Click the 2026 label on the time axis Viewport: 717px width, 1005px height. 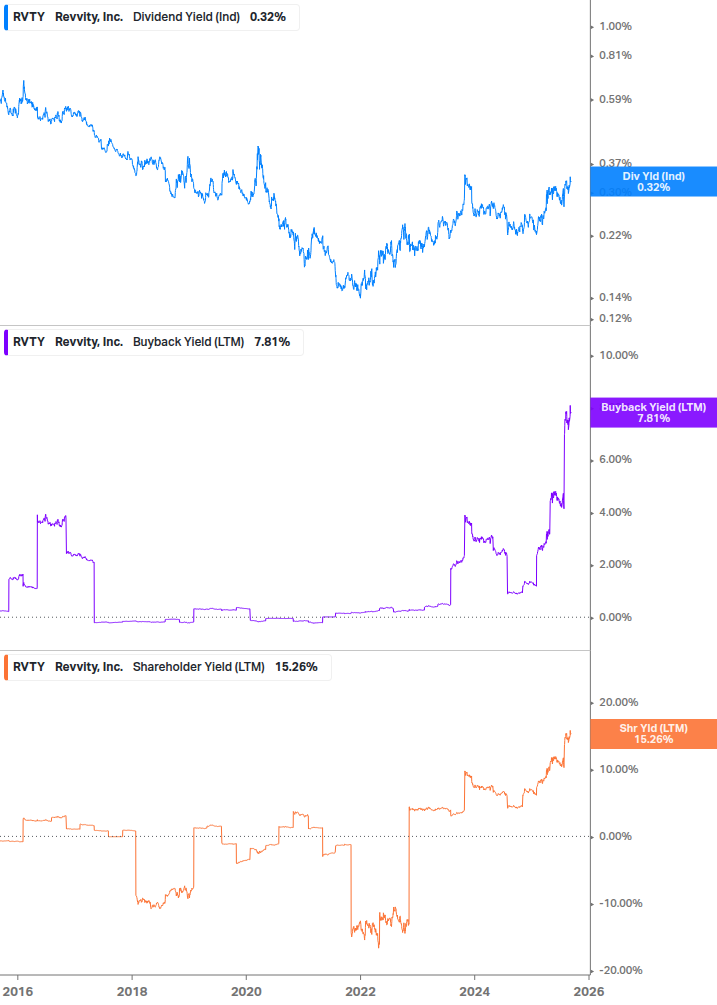[589, 992]
